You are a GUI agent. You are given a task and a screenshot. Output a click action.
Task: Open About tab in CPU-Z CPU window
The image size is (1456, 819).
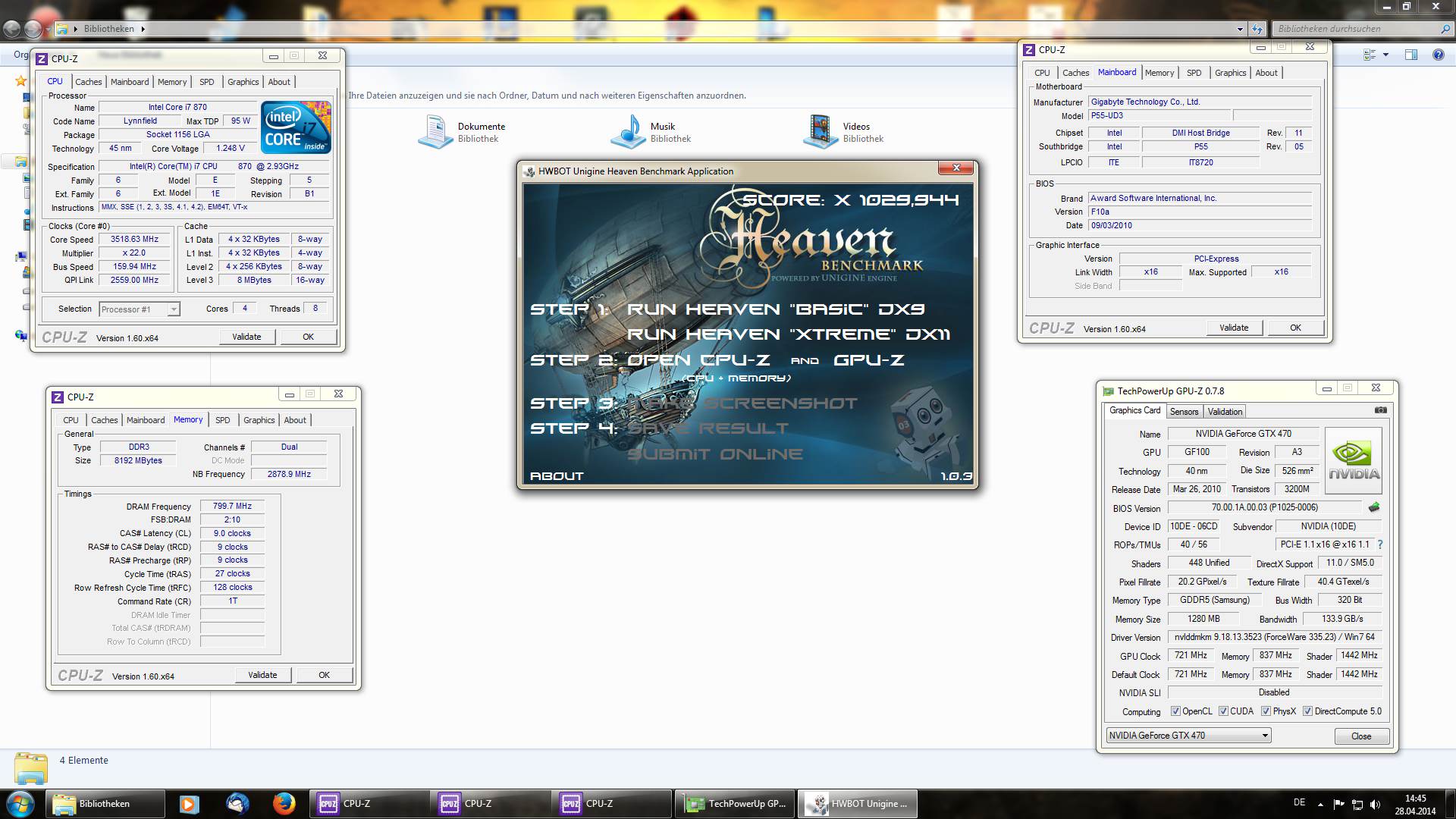pos(279,82)
